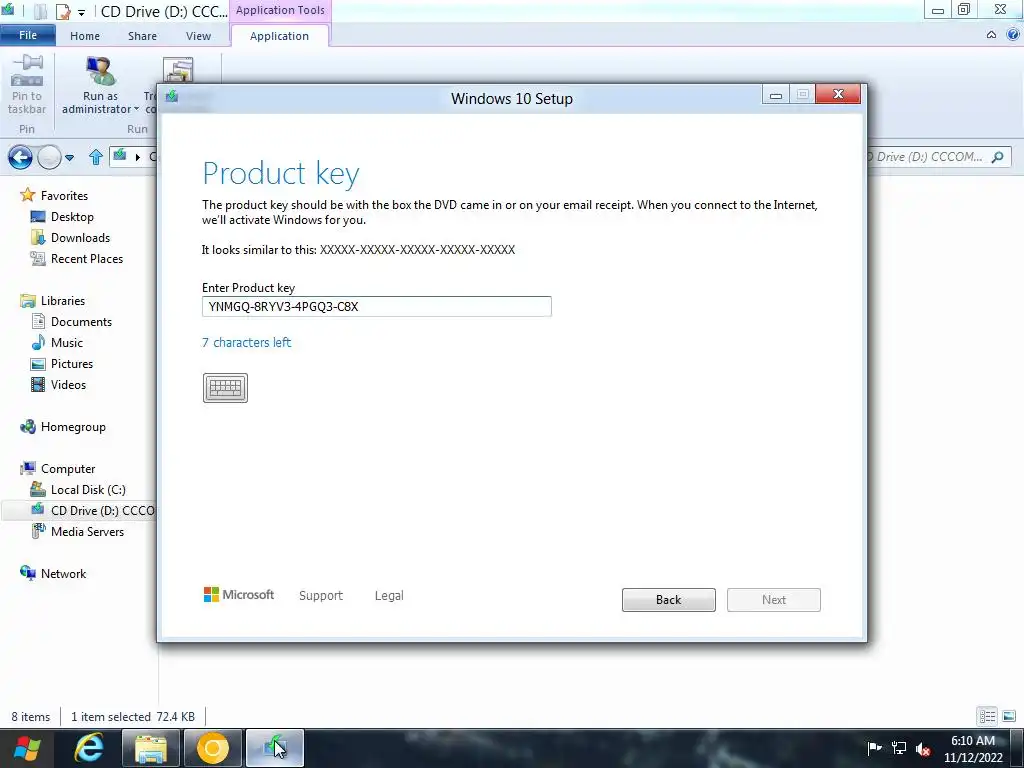This screenshot has height=768, width=1024.
Task: Click the Setup window title icon
Action: tap(172, 97)
